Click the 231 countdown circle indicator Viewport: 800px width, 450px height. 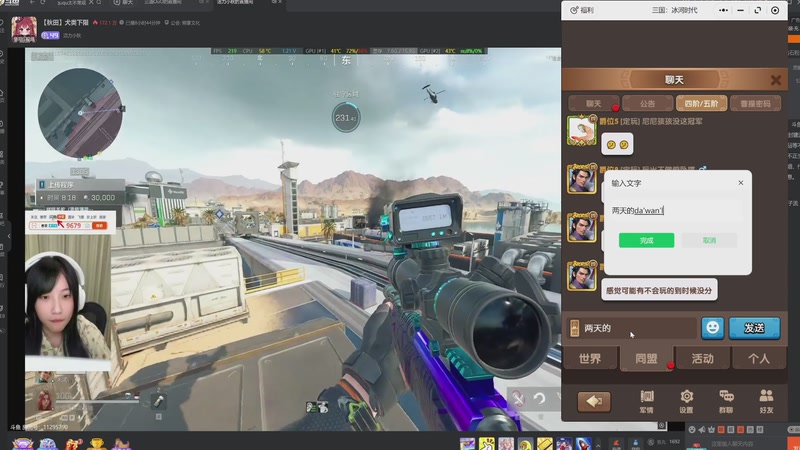point(345,118)
